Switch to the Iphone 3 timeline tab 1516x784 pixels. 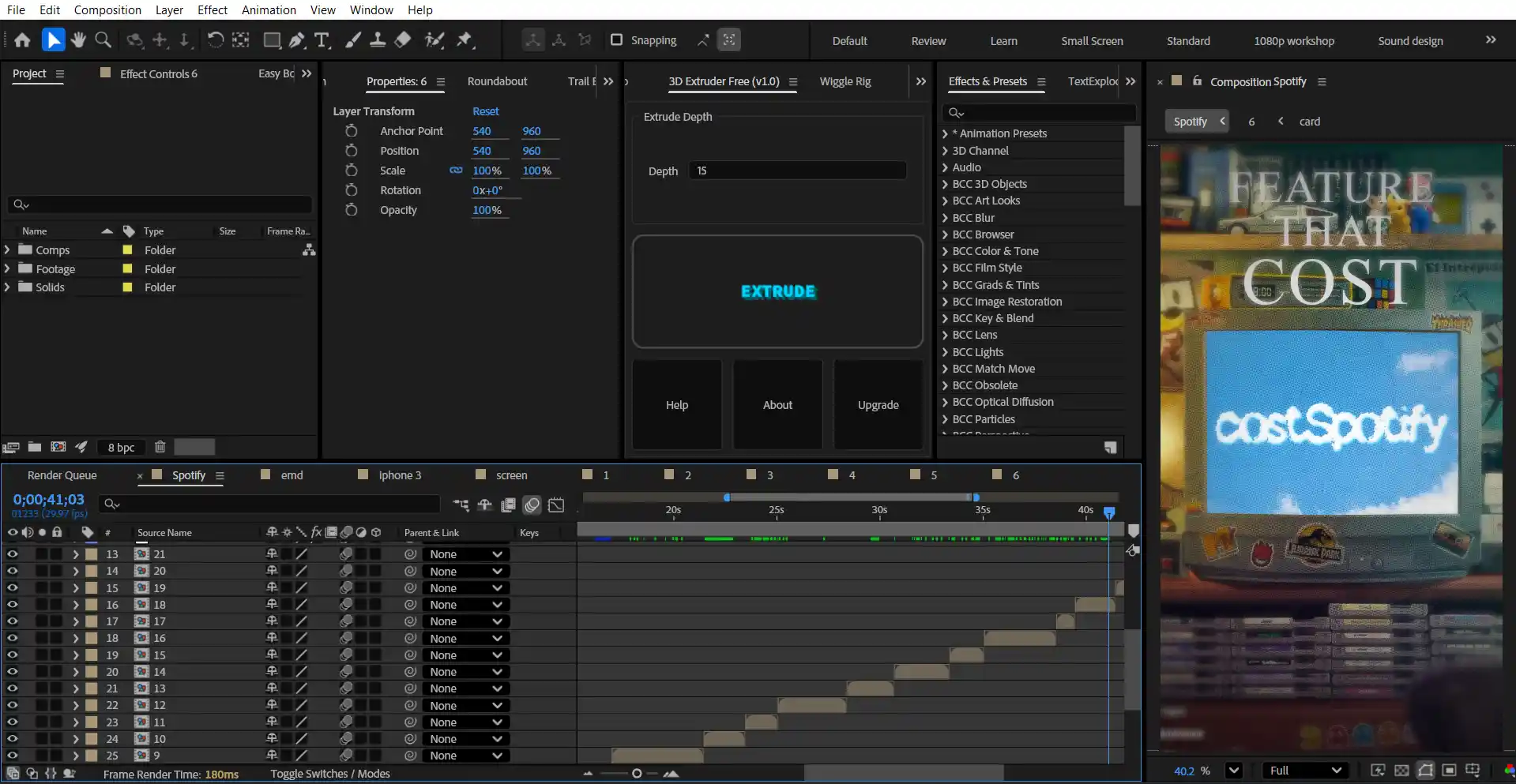400,475
